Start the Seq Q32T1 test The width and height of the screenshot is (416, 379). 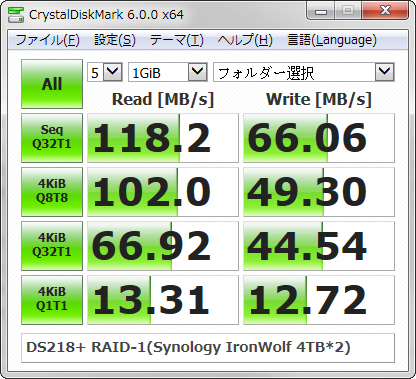point(52,138)
